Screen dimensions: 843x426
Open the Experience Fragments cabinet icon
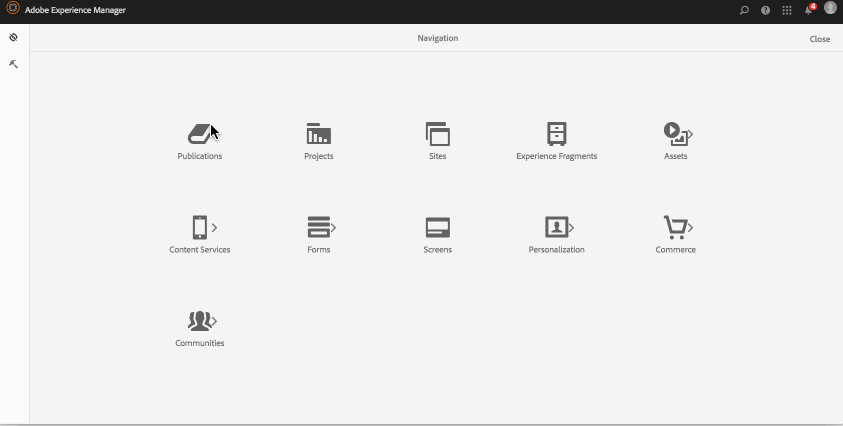click(556, 134)
